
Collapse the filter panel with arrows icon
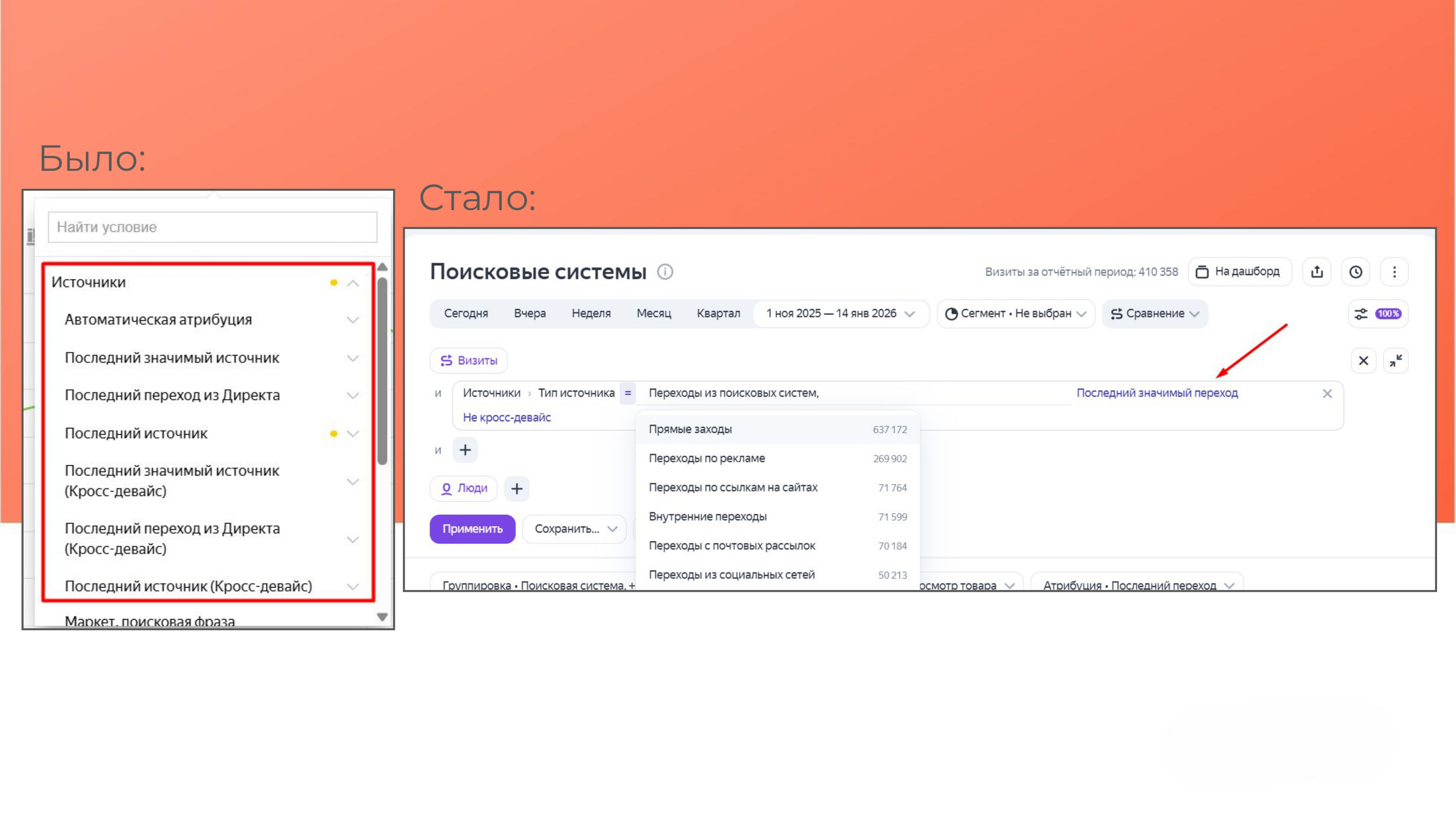[x=1395, y=360]
